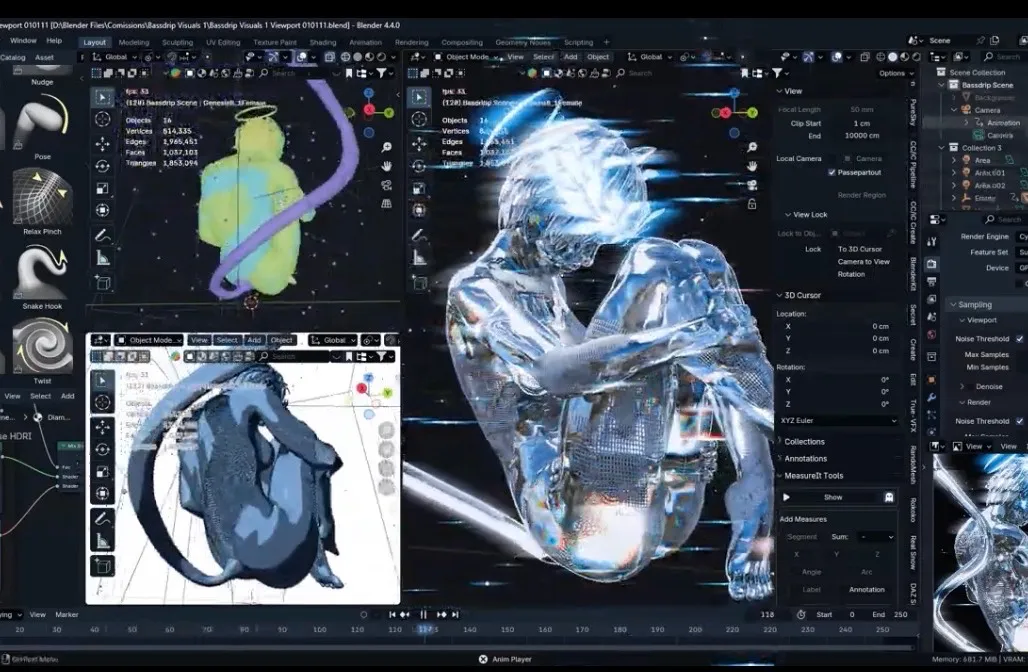Switch to the Sculpting workspace tab
The width and height of the screenshot is (1028, 672).
pos(177,43)
